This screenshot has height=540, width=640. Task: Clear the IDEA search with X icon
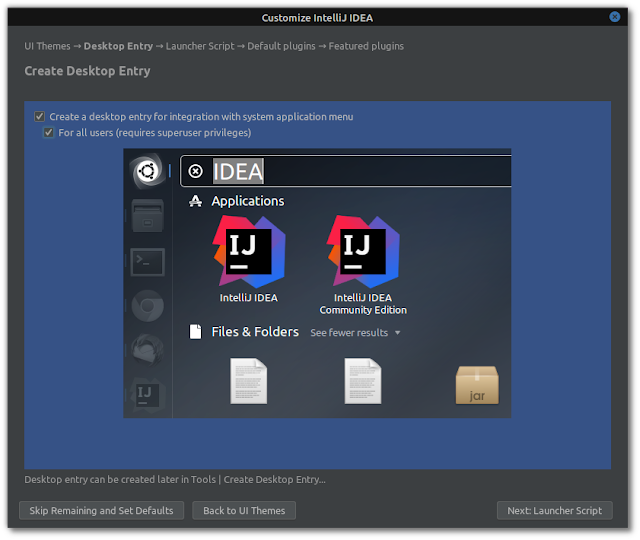[x=196, y=171]
